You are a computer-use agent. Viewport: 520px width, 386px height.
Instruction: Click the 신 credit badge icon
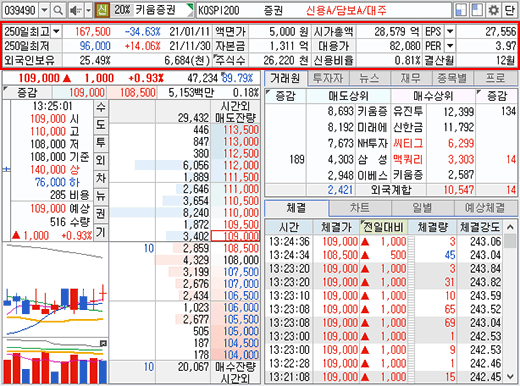[x=102, y=10]
